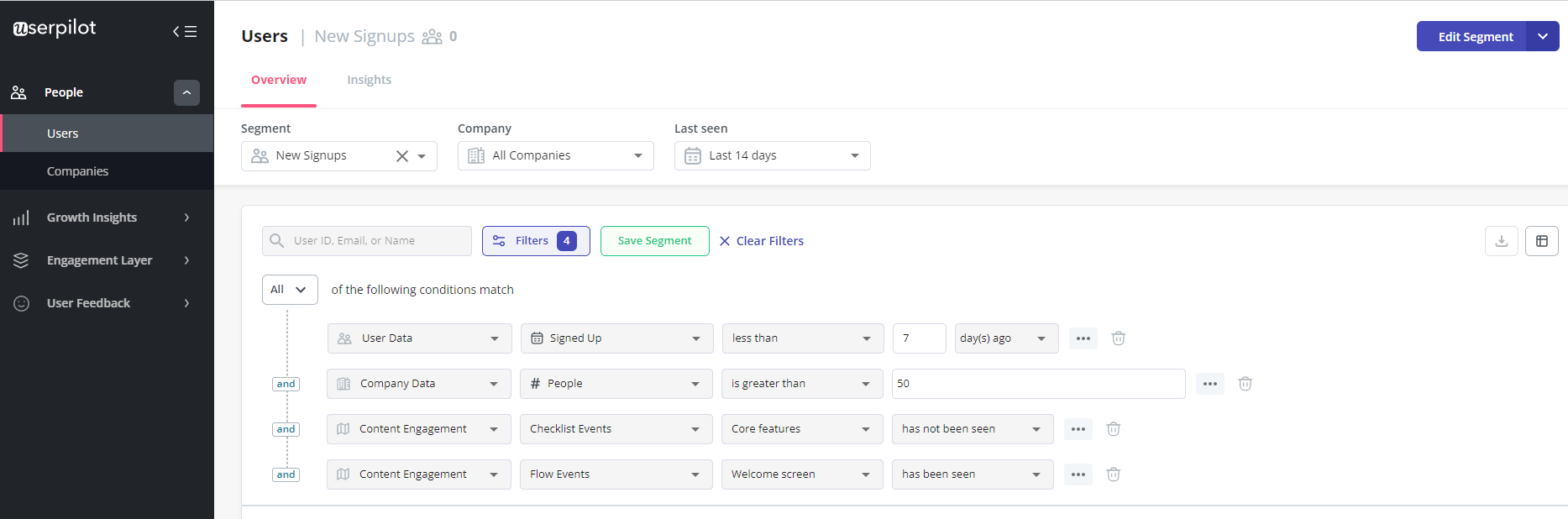Open the User Feedback menu

coord(88,303)
